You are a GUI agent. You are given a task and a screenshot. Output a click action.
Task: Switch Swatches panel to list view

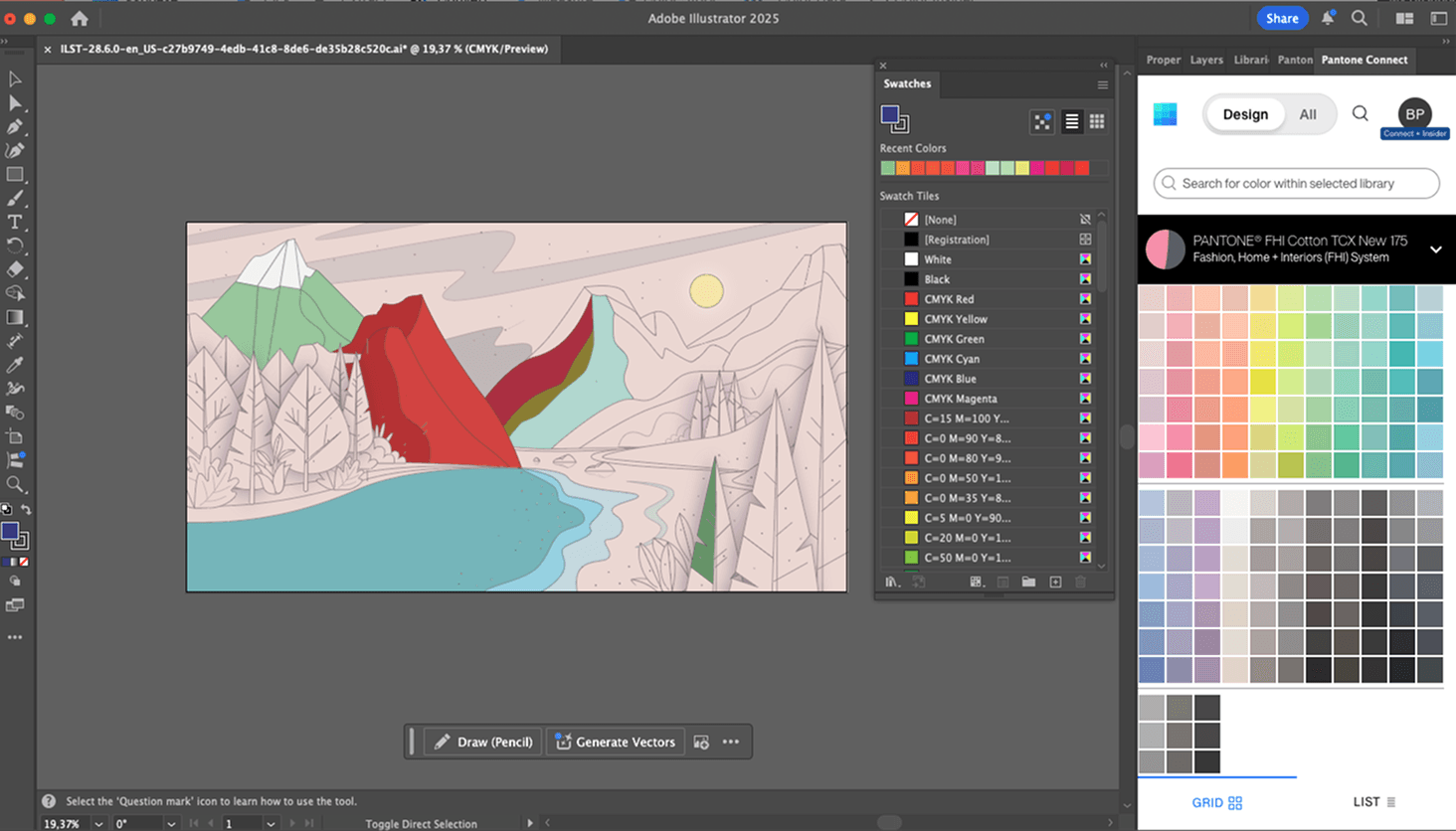(1072, 121)
